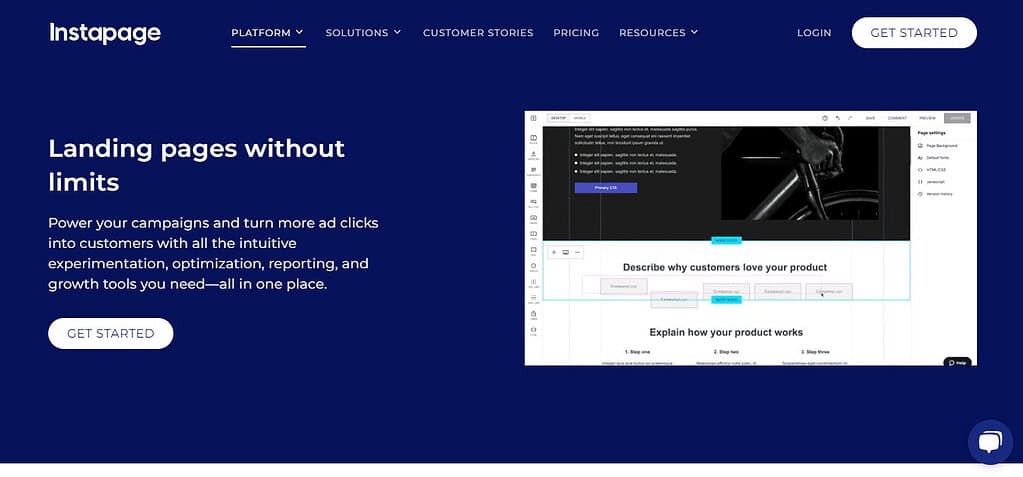Viewport: 1023px width, 477px height.
Task: Click the Login link
Action: click(814, 33)
